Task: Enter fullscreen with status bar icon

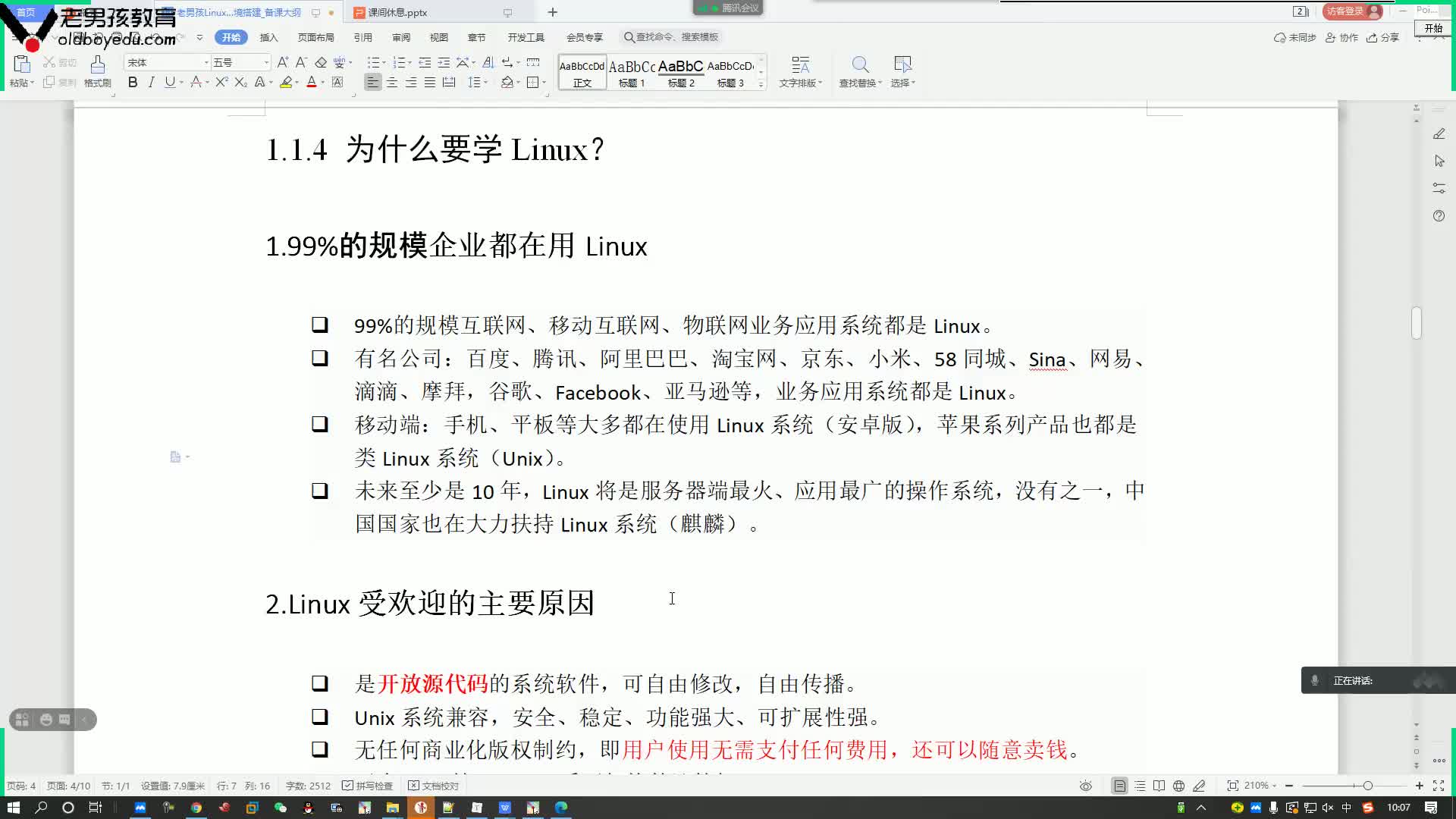Action: (x=1439, y=786)
